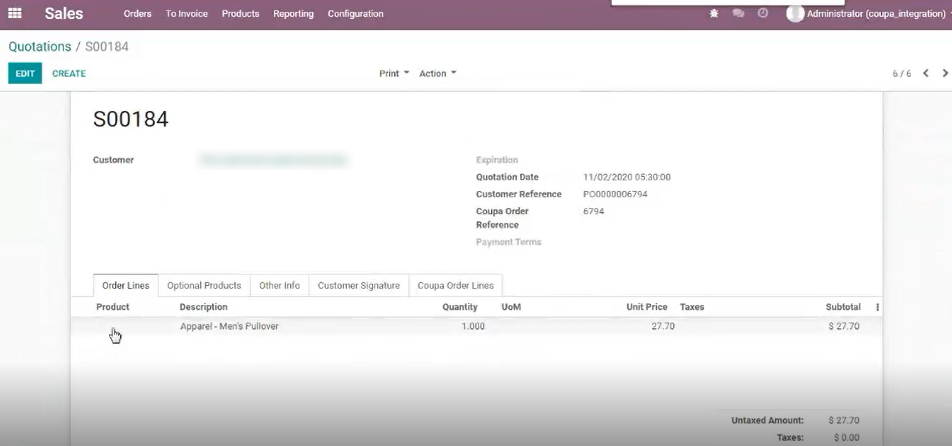952x446 pixels.
Task: Open column options three-dot icon in table header
Action: [x=877, y=308]
